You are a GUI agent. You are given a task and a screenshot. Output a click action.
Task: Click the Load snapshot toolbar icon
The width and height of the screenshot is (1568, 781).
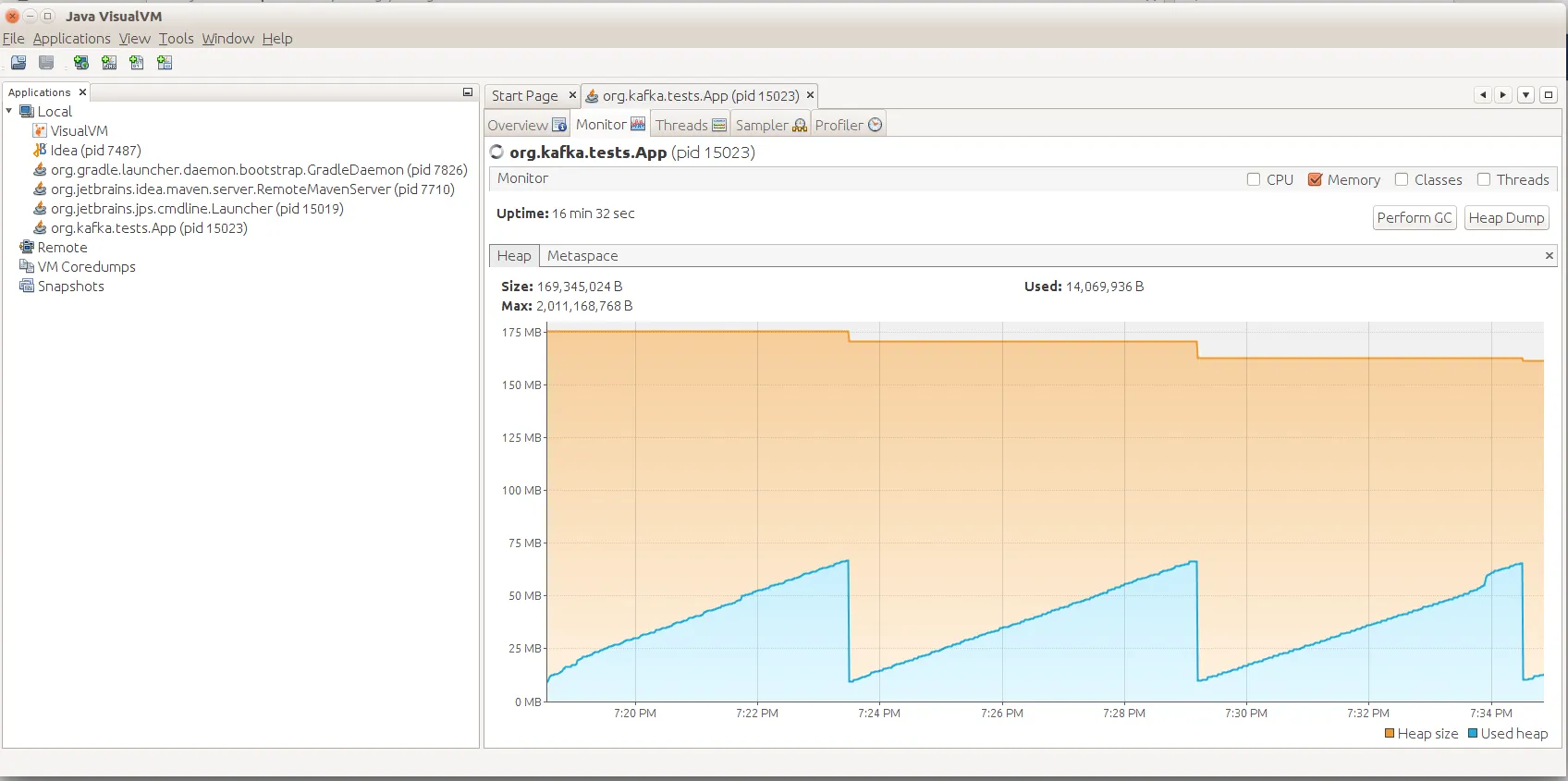coord(18,63)
